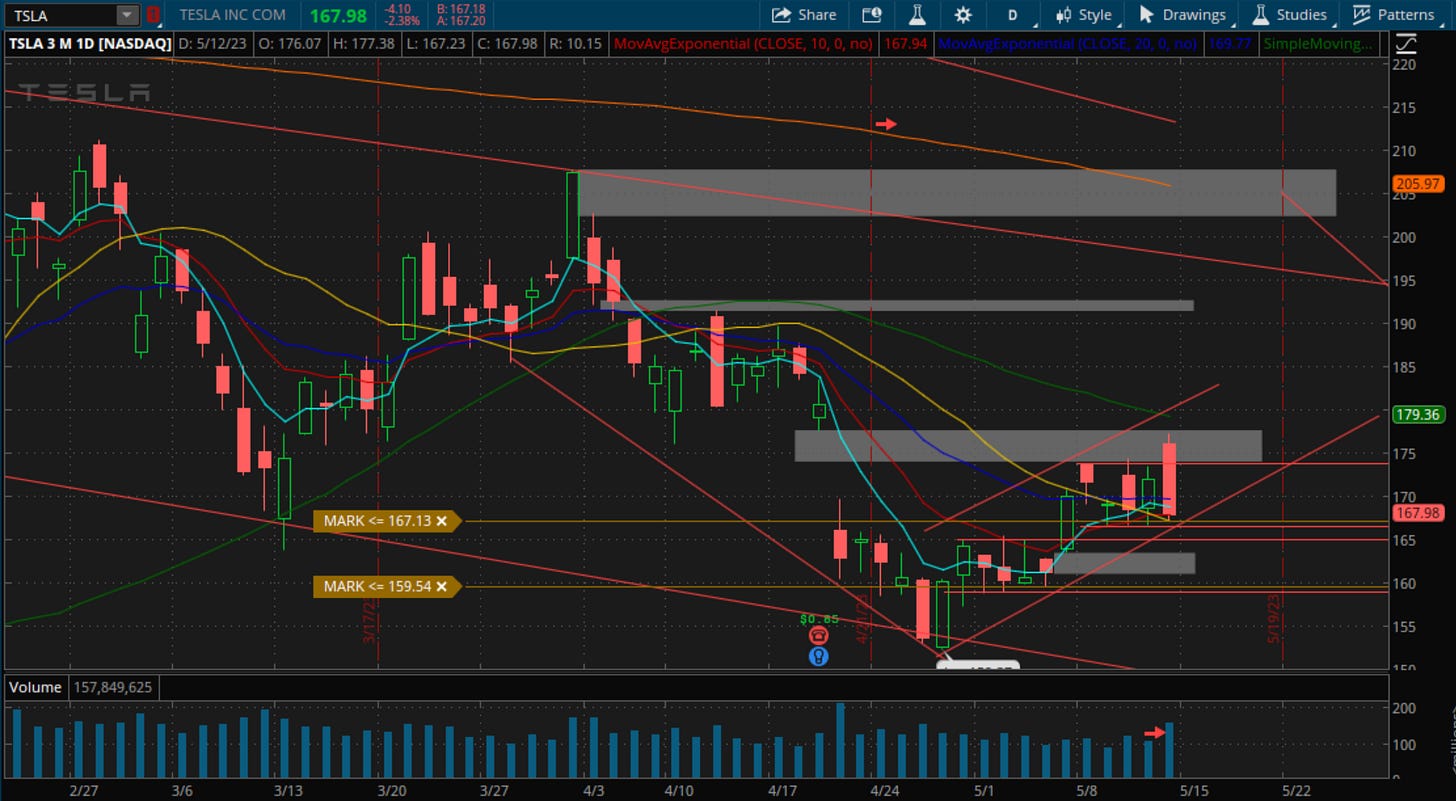Image resolution: width=1456 pixels, height=801 pixels.
Task: Select the green SimpleMoving study label
Action: [x=1317, y=44]
